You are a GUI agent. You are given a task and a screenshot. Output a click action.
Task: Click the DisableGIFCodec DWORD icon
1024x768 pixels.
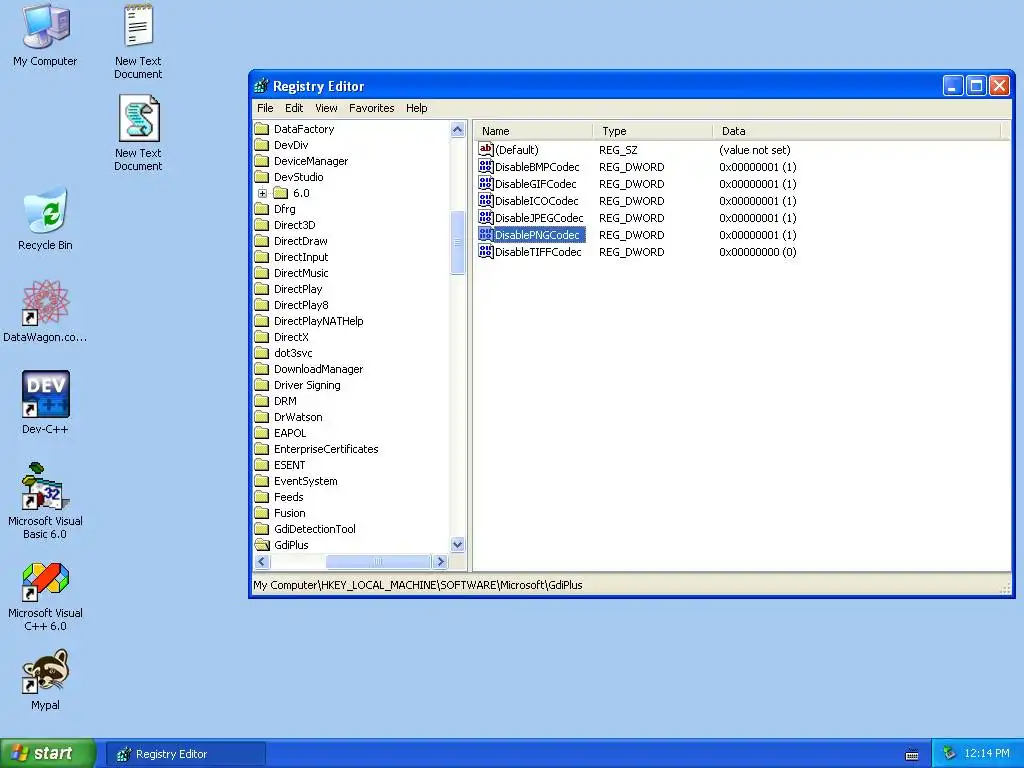point(485,184)
